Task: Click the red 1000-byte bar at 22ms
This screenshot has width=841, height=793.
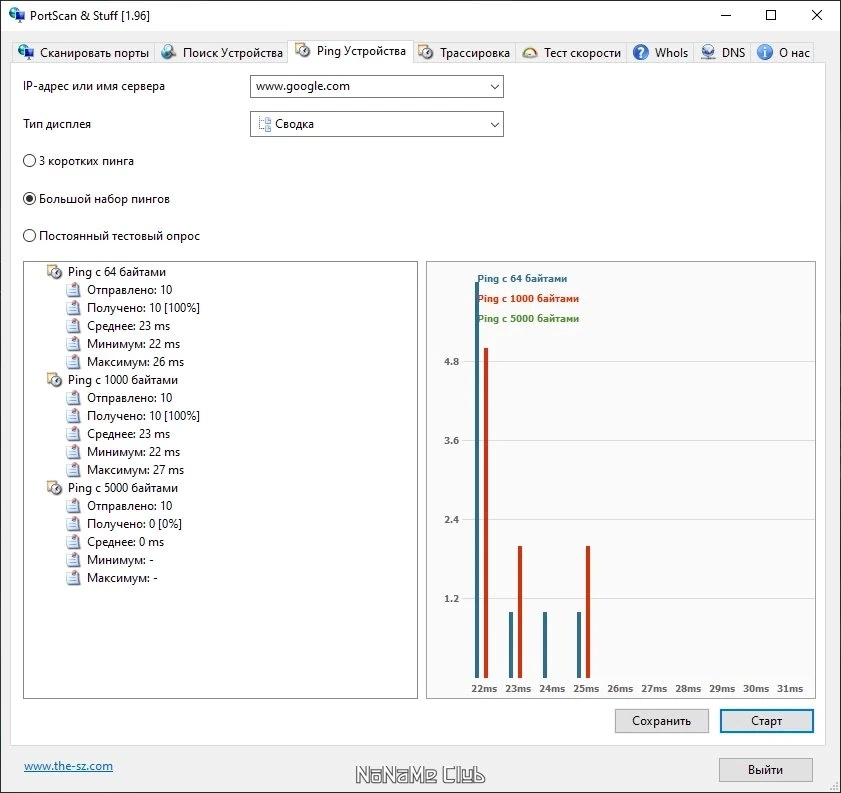Action: pyautogui.click(x=486, y=513)
